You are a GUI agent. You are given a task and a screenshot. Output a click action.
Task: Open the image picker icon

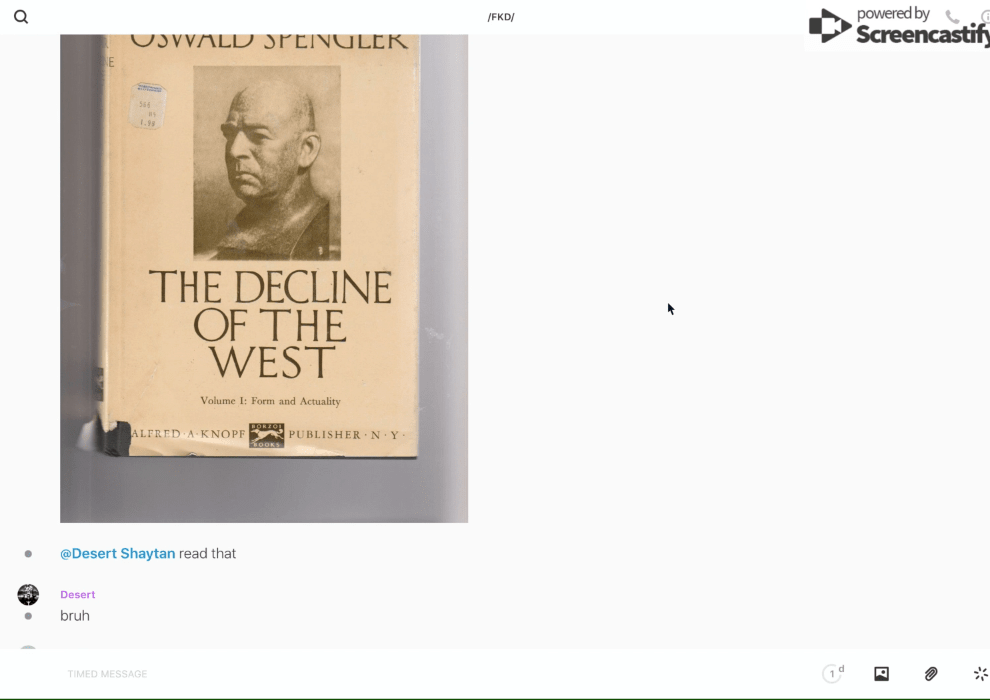coord(881,674)
